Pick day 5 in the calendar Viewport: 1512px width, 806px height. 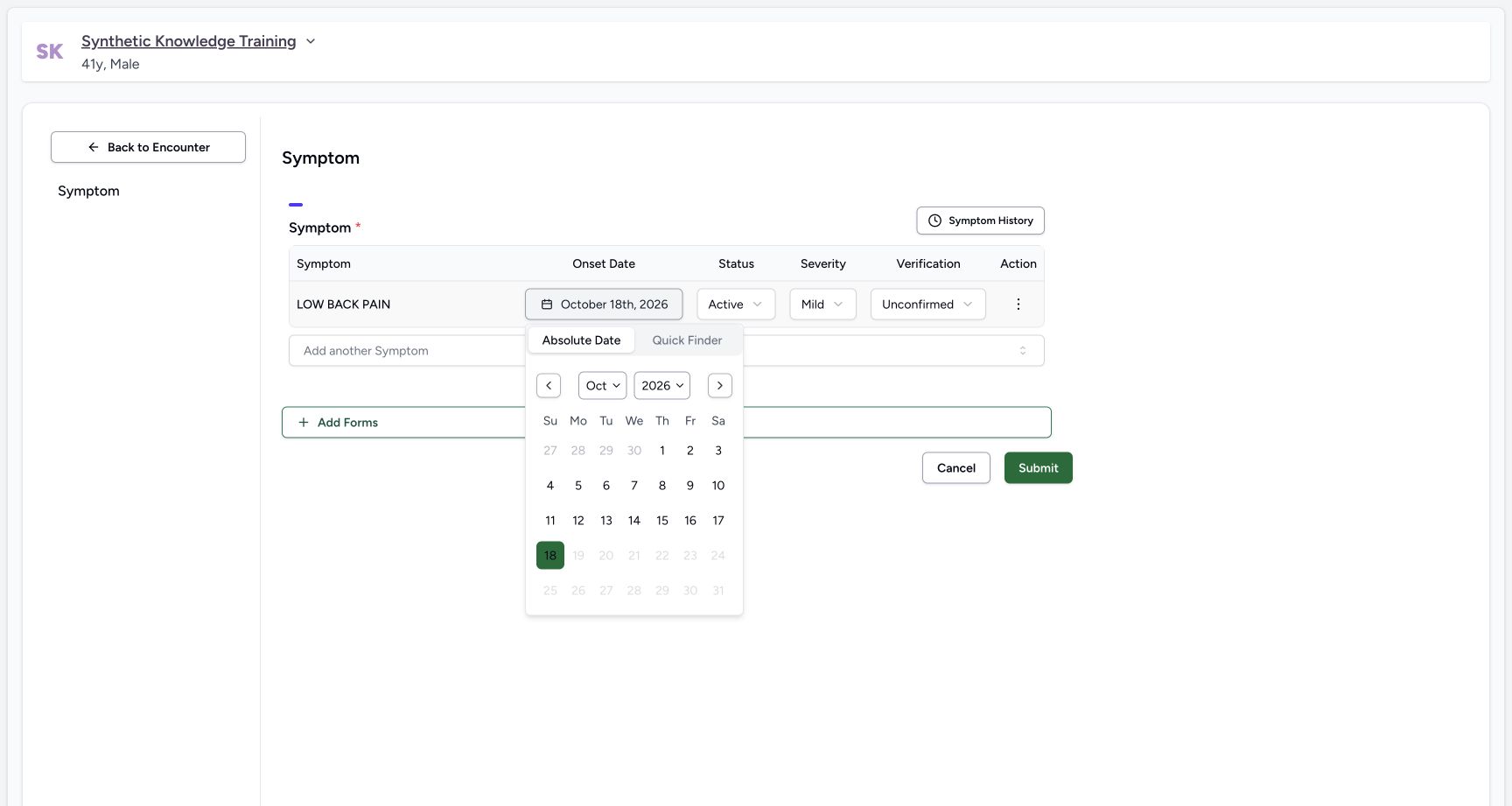coord(578,486)
